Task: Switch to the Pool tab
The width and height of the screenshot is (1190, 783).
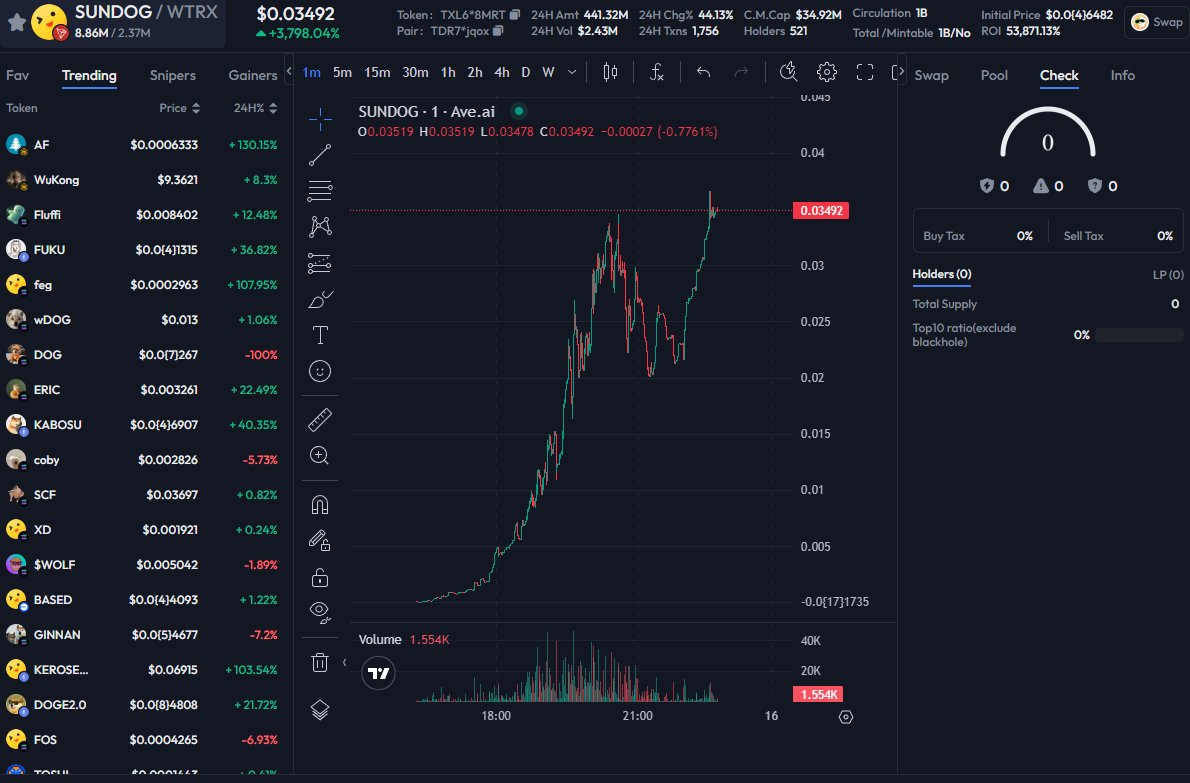Action: [993, 75]
